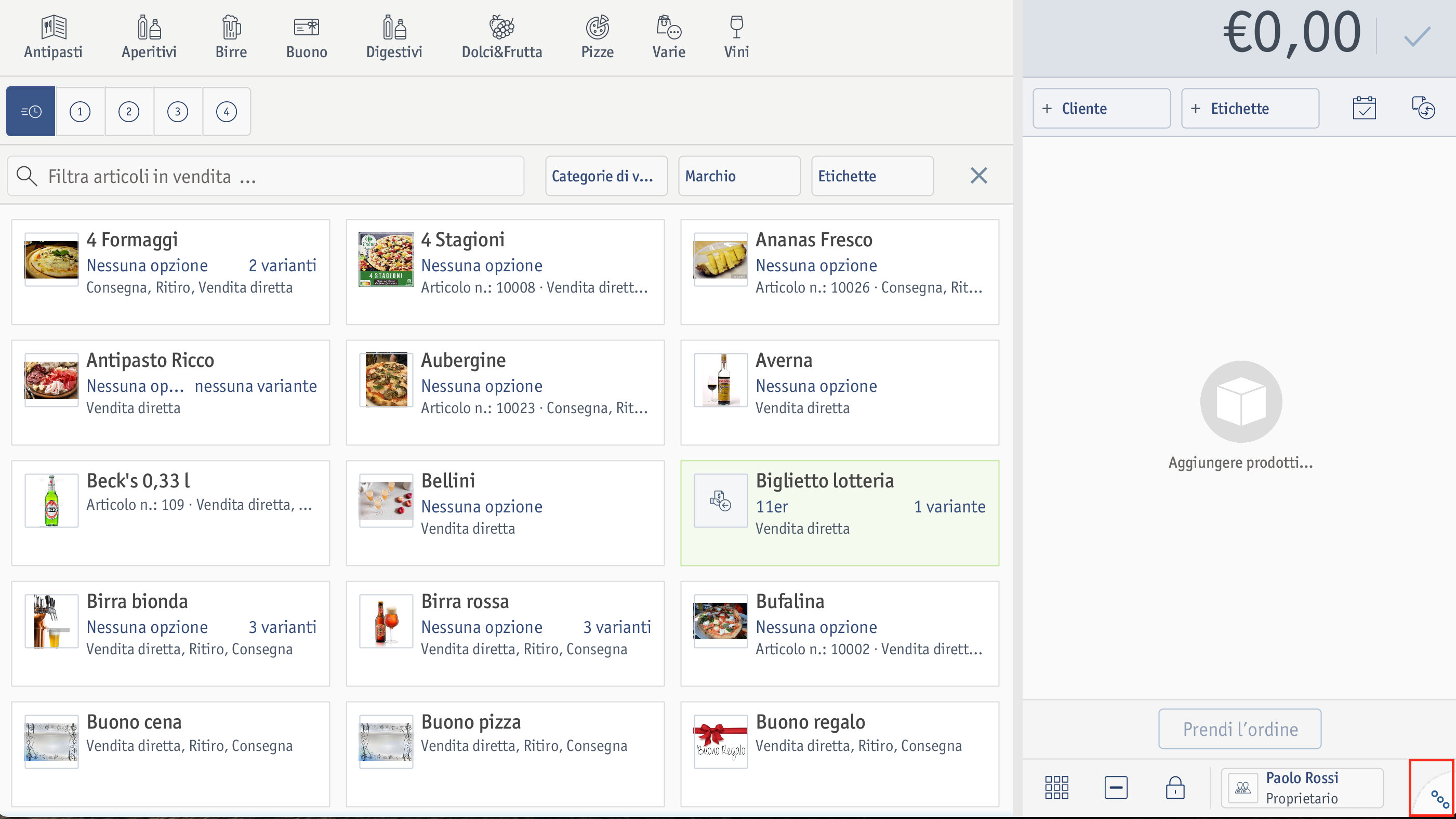The image size is (1456, 819).
Task: Add the Buono regalo voucher
Action: [840, 754]
